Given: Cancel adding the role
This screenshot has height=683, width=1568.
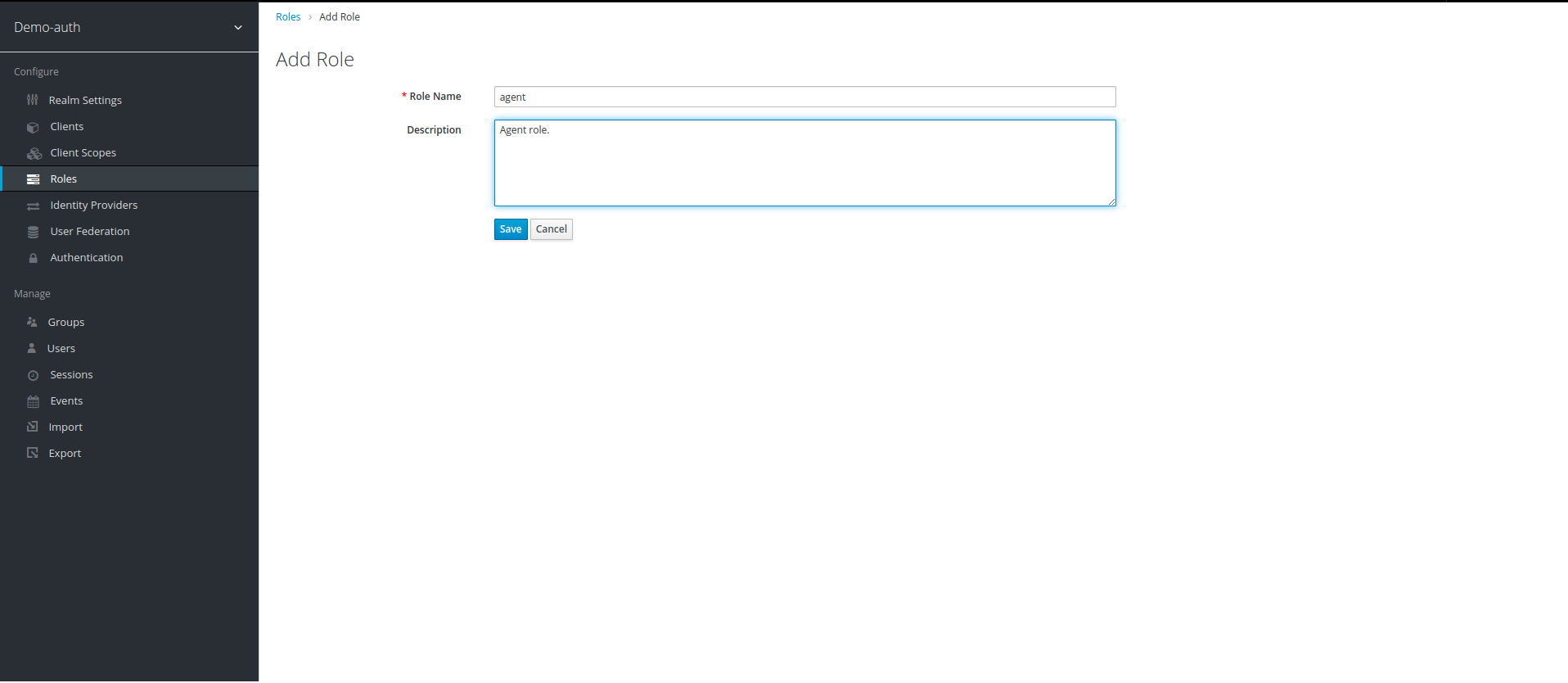Looking at the screenshot, I should pyautogui.click(x=551, y=229).
